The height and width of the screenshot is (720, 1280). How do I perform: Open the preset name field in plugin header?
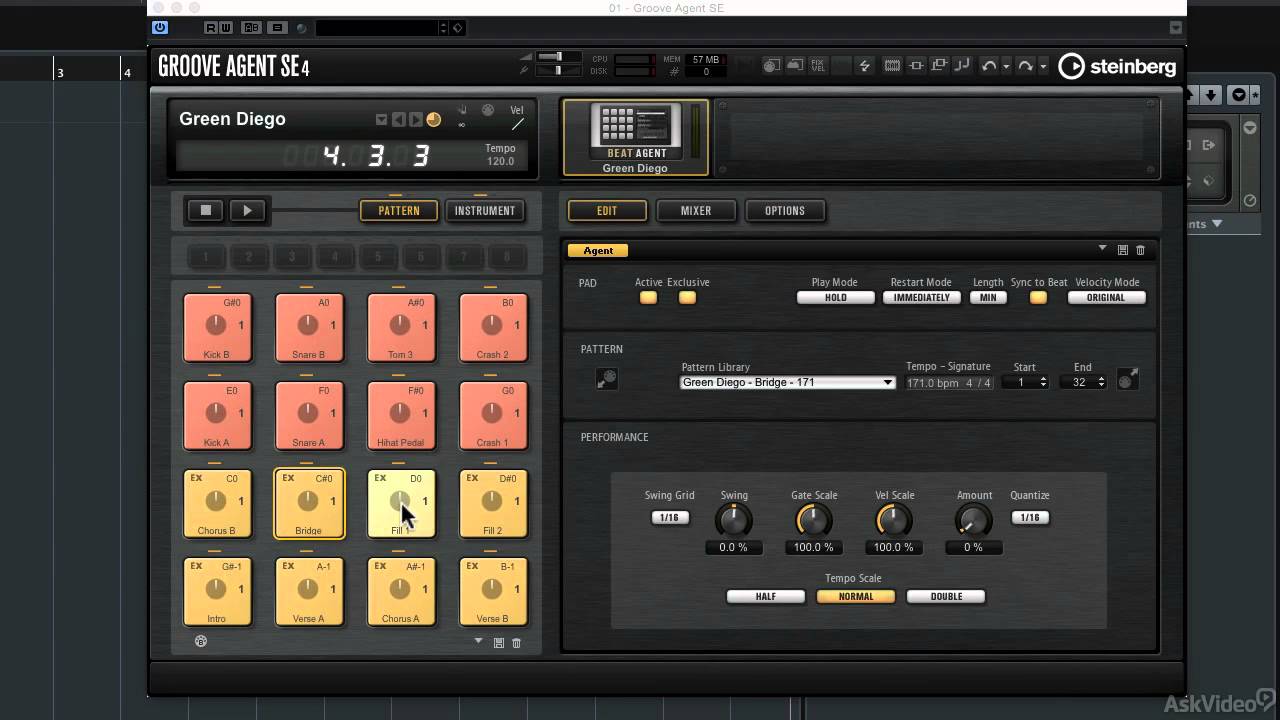pyautogui.click(x=379, y=28)
